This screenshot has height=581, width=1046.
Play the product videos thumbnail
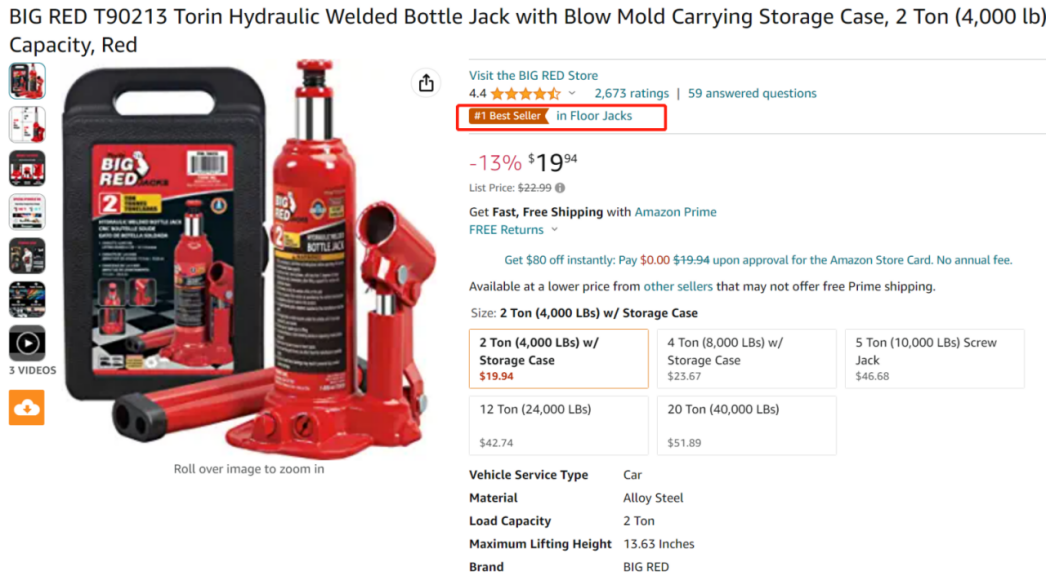click(x=27, y=343)
